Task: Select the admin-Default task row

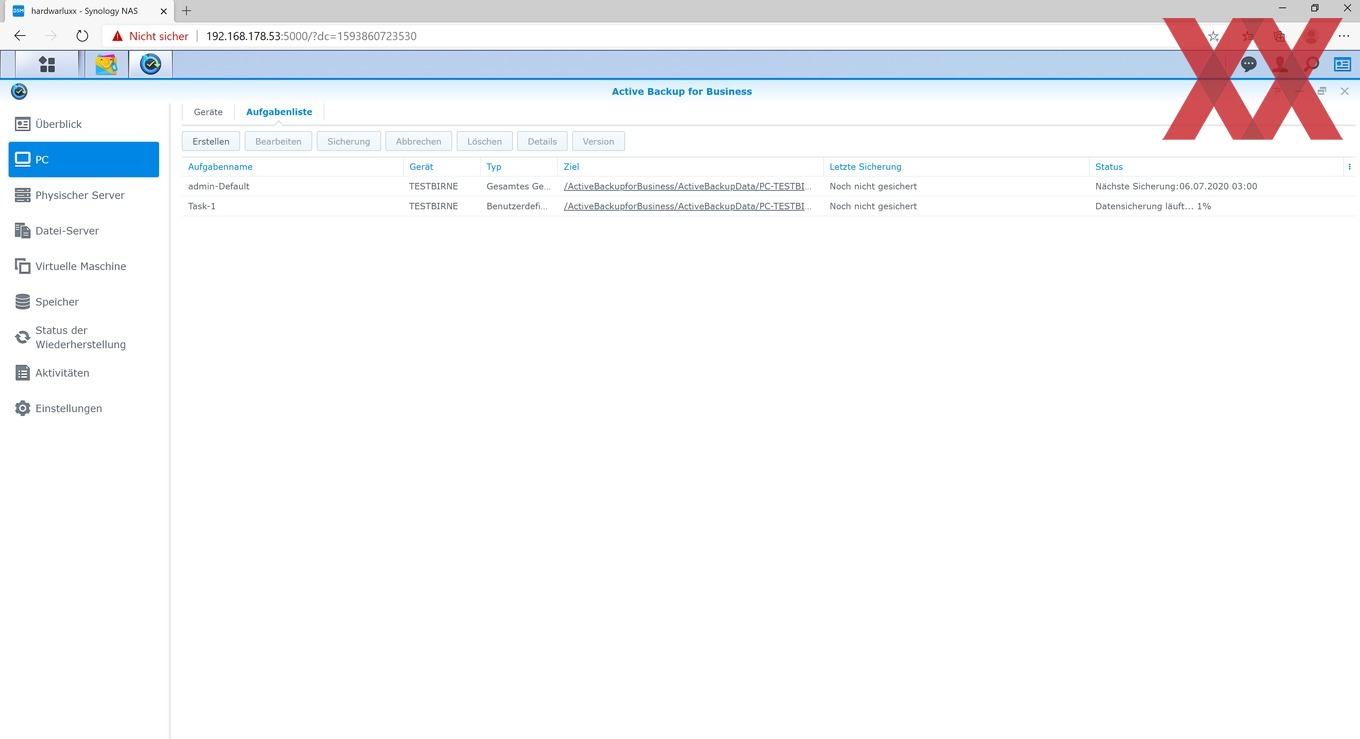Action: pyautogui.click(x=769, y=186)
